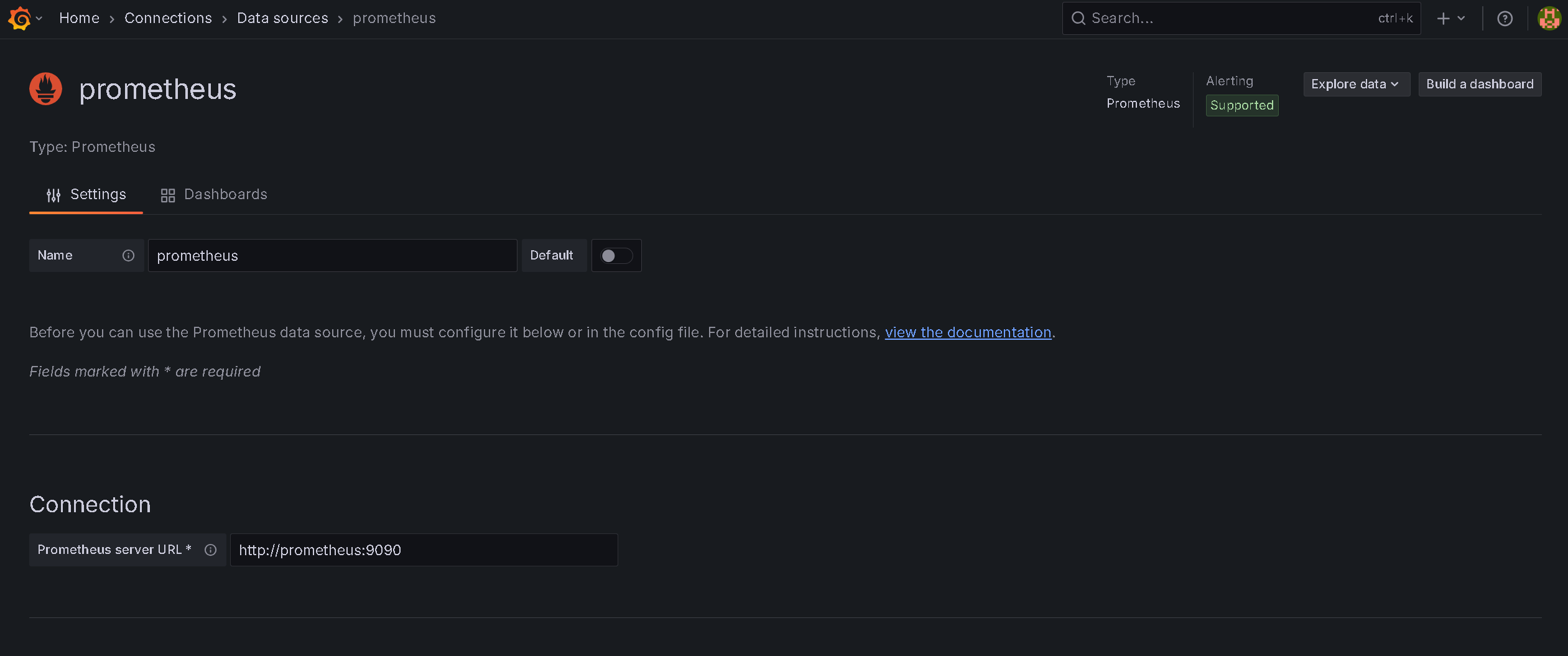The height and width of the screenshot is (656, 1568).
Task: Open the user profile avatar
Action: point(1549,19)
